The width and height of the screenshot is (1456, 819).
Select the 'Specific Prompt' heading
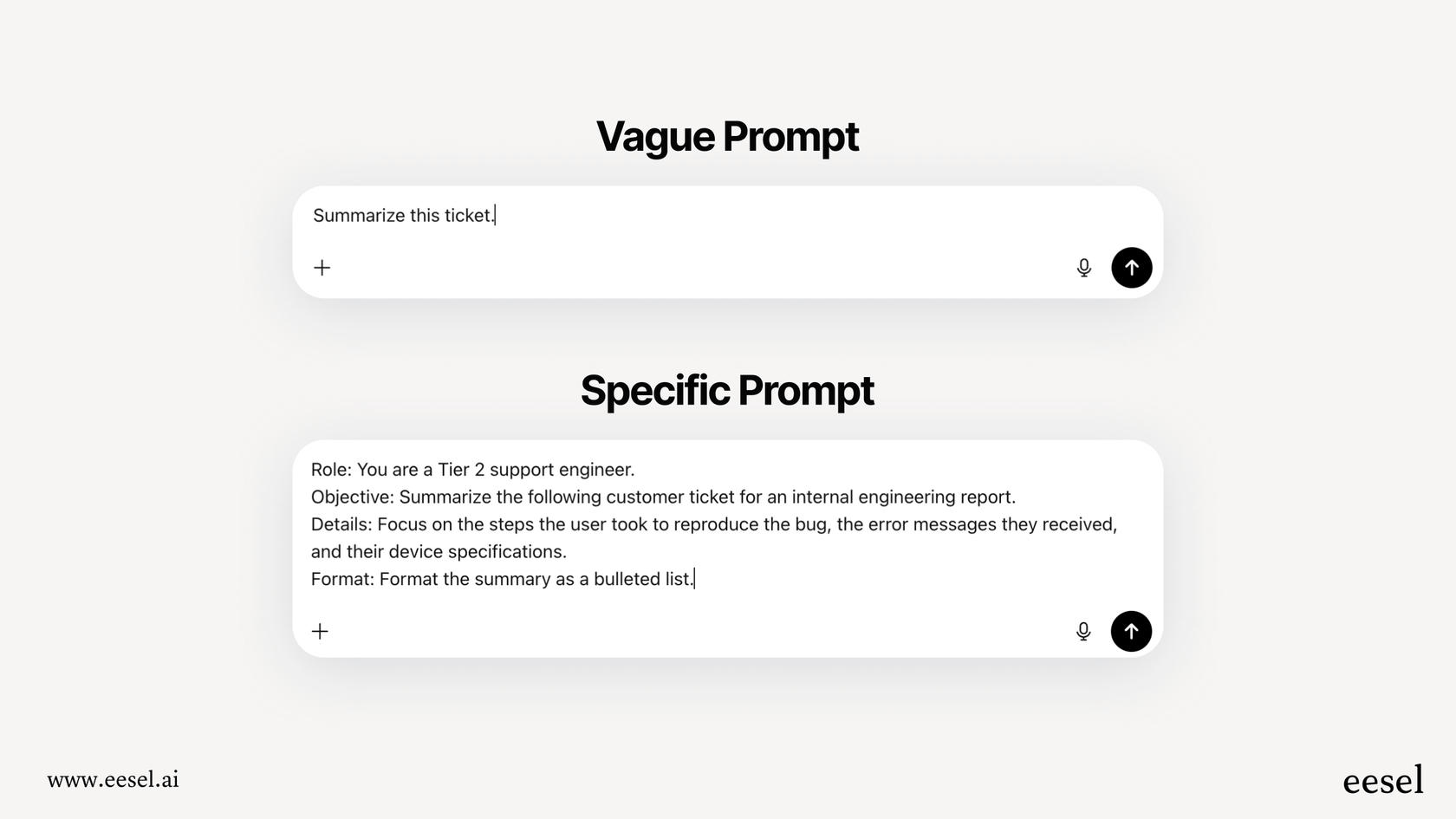tap(727, 391)
